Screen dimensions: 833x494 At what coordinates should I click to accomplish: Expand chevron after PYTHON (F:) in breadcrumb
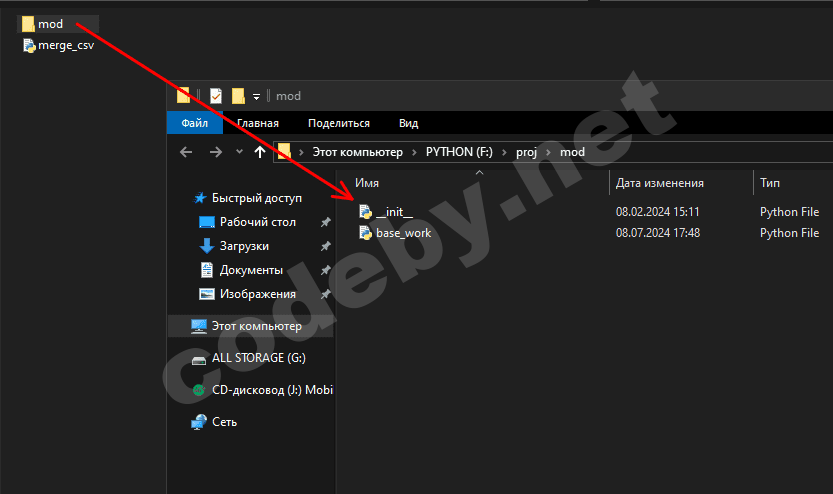(504, 152)
